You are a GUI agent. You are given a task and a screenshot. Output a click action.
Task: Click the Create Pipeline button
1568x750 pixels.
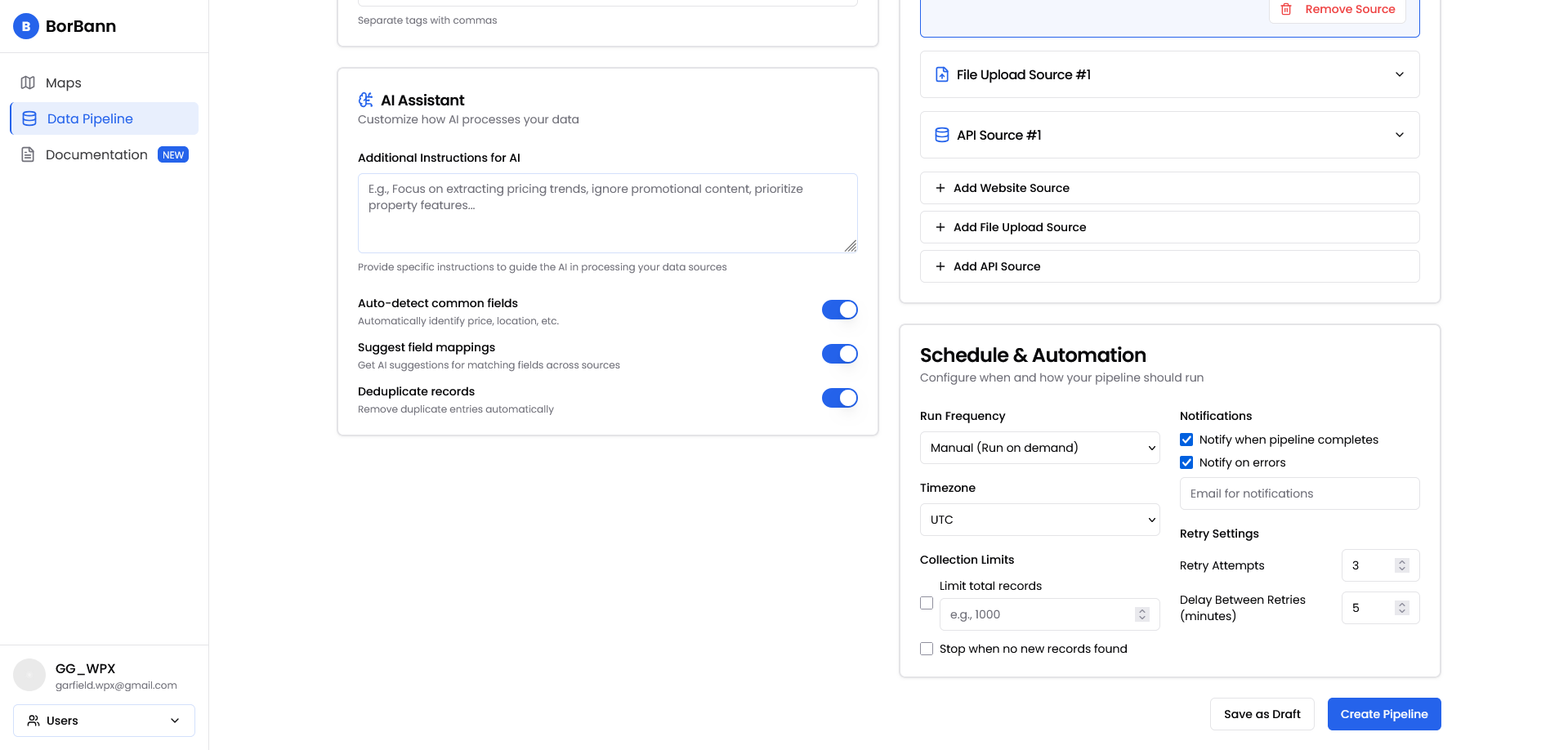pyautogui.click(x=1383, y=714)
